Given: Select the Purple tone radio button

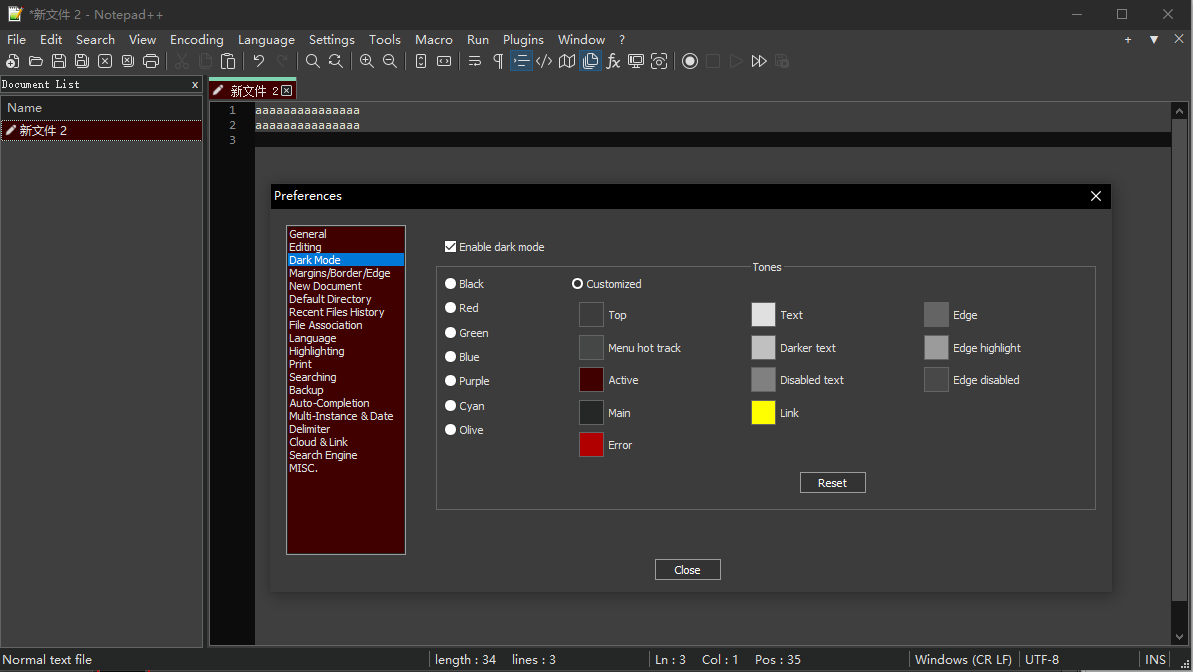Looking at the screenshot, I should 450,381.
